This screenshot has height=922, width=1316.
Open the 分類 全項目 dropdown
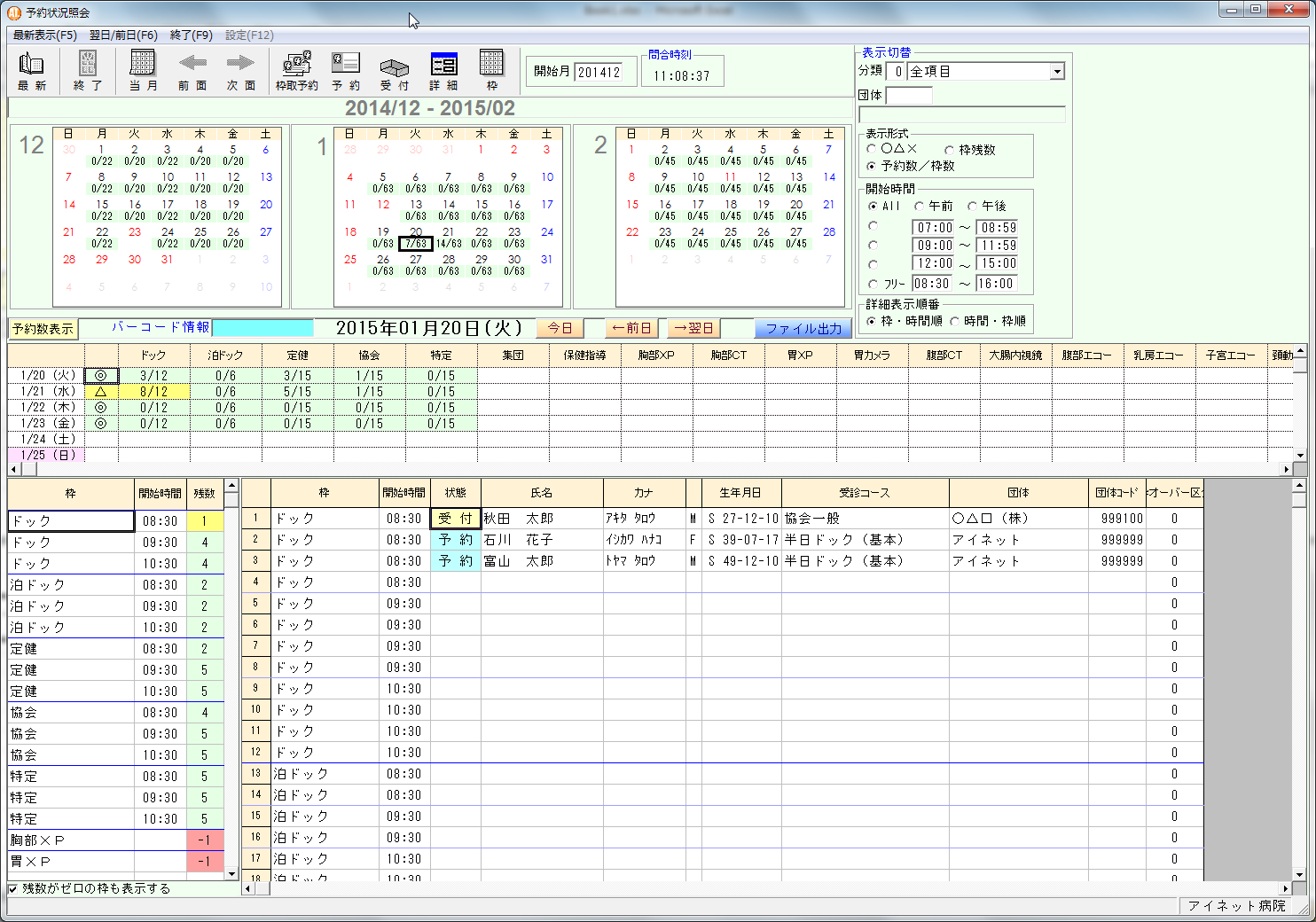click(x=1057, y=72)
